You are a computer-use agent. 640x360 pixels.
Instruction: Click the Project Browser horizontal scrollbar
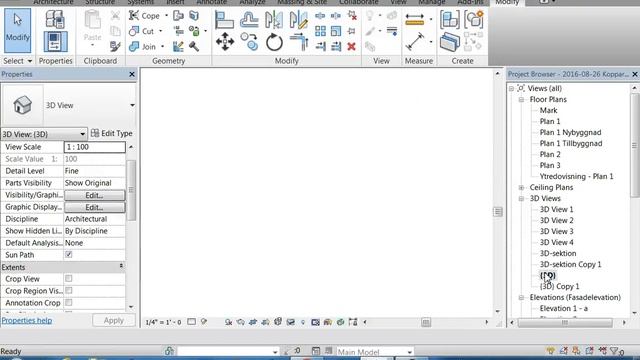click(x=565, y=322)
